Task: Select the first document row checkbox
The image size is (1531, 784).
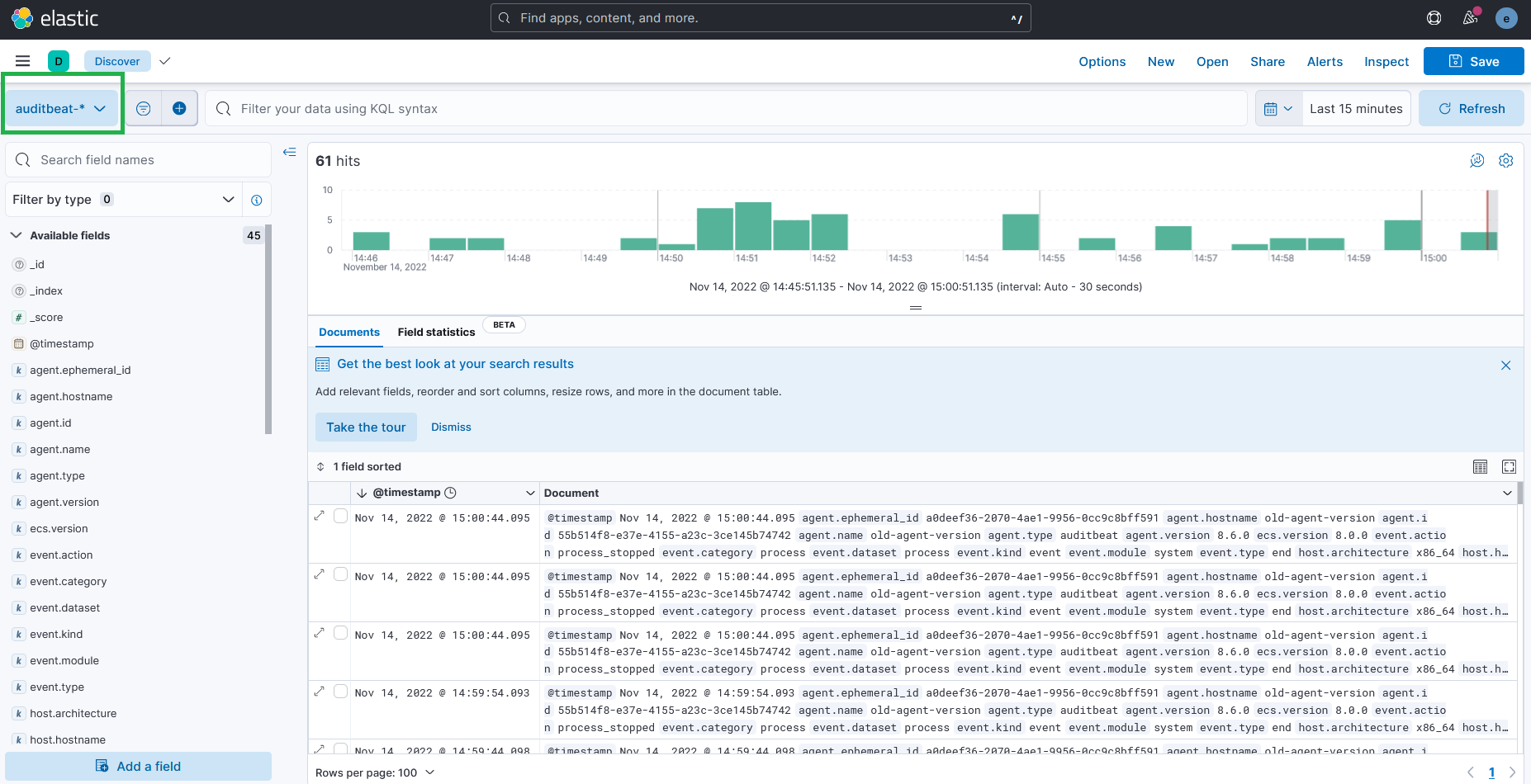Action: click(x=340, y=516)
